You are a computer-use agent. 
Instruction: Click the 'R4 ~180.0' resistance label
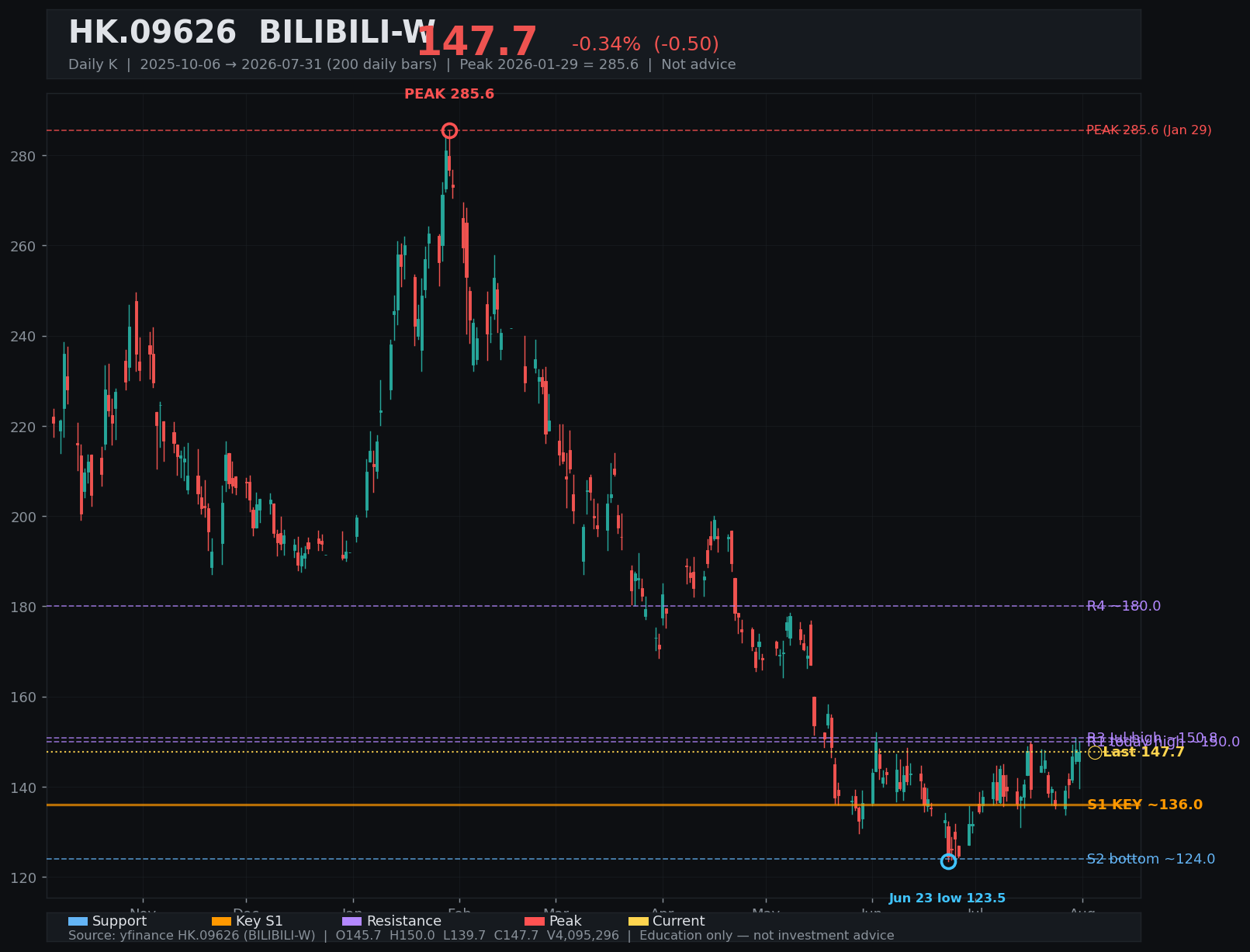pyautogui.click(x=1124, y=607)
